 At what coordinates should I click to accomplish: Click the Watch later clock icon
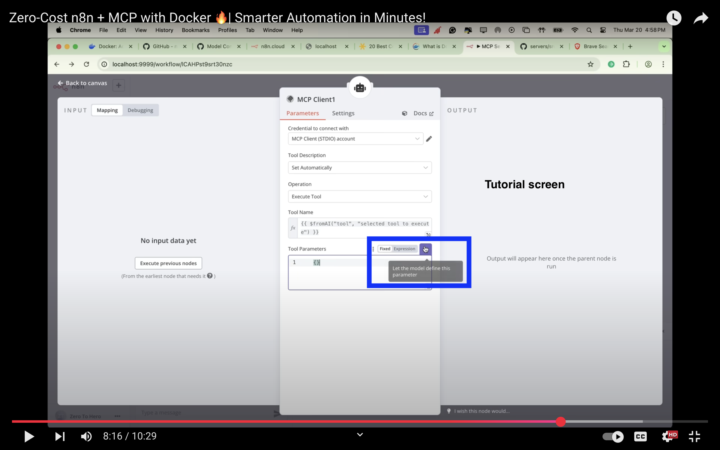(674, 18)
